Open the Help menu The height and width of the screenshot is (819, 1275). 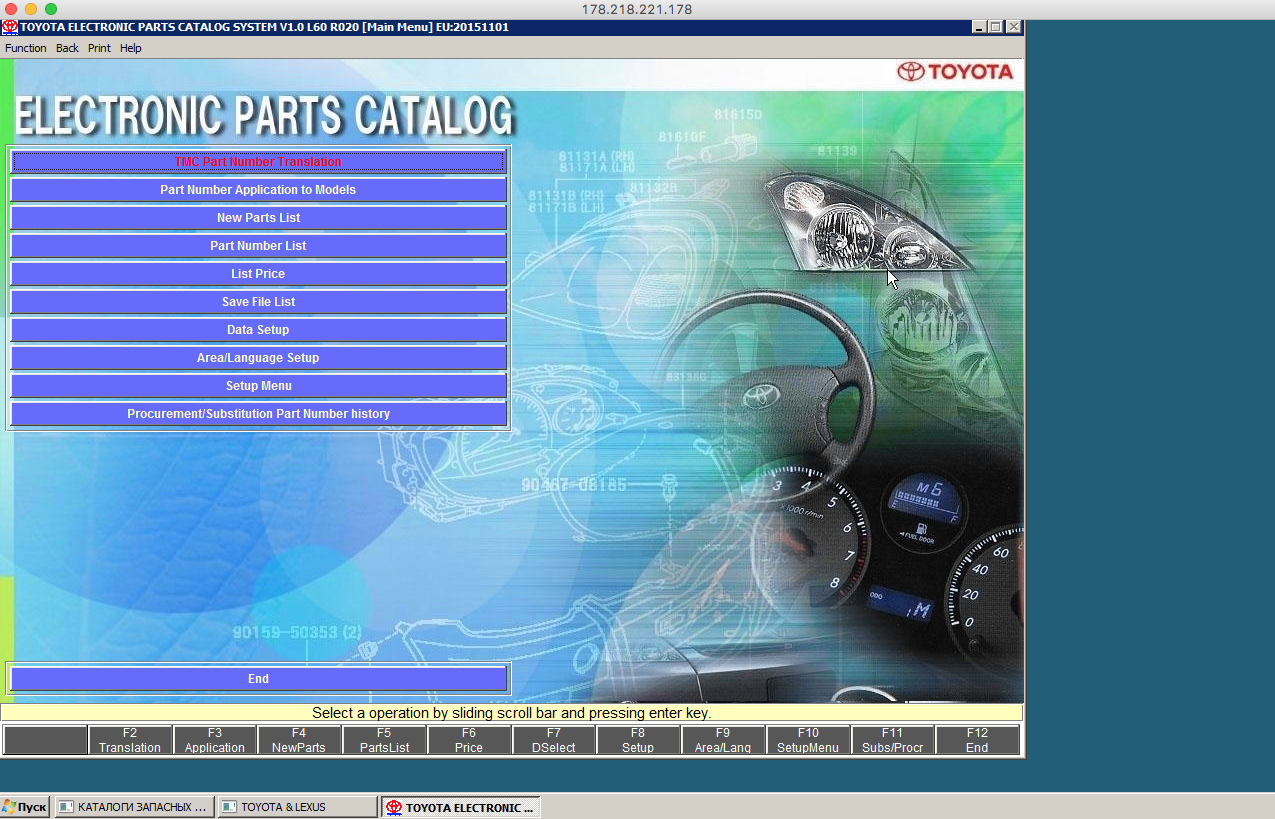[x=131, y=48]
